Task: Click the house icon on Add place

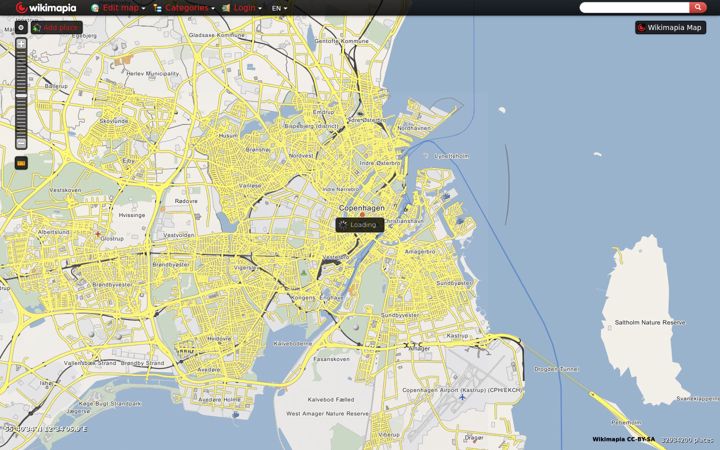Action: [x=37, y=28]
